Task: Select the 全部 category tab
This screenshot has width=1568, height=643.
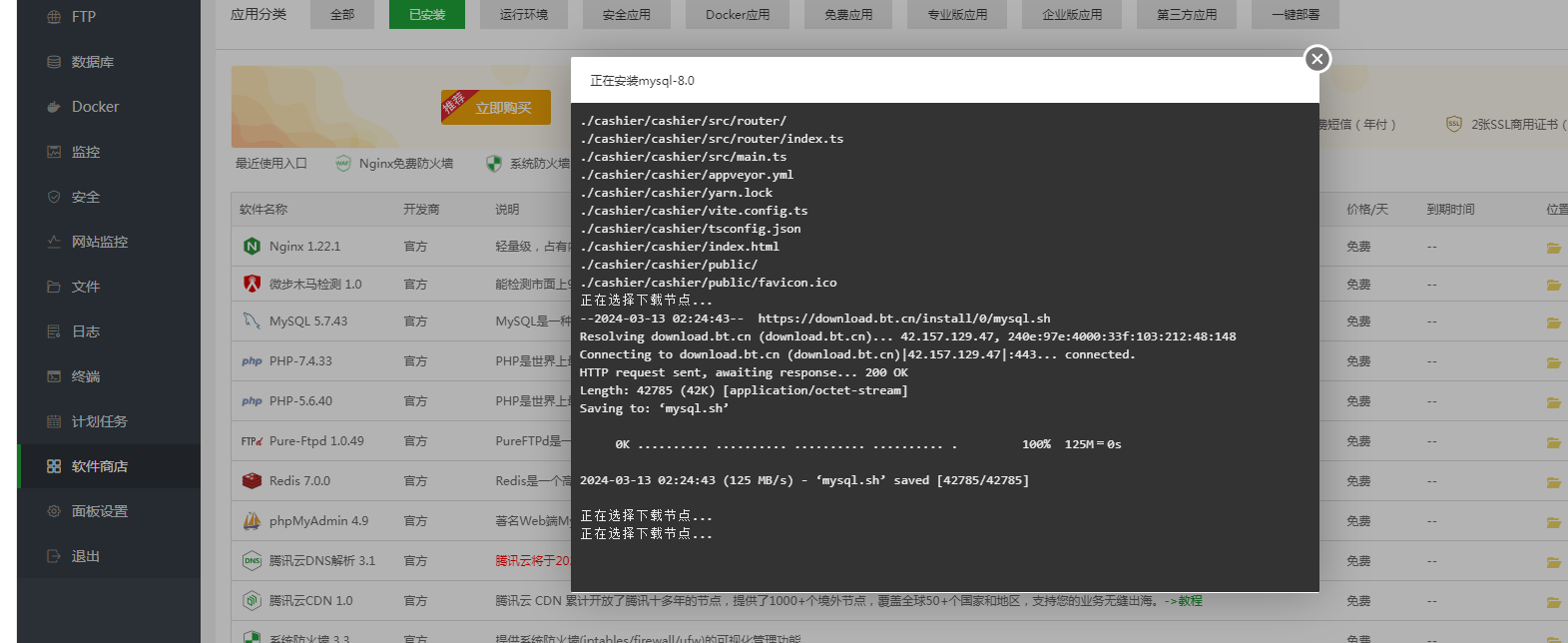Action: coord(342,15)
